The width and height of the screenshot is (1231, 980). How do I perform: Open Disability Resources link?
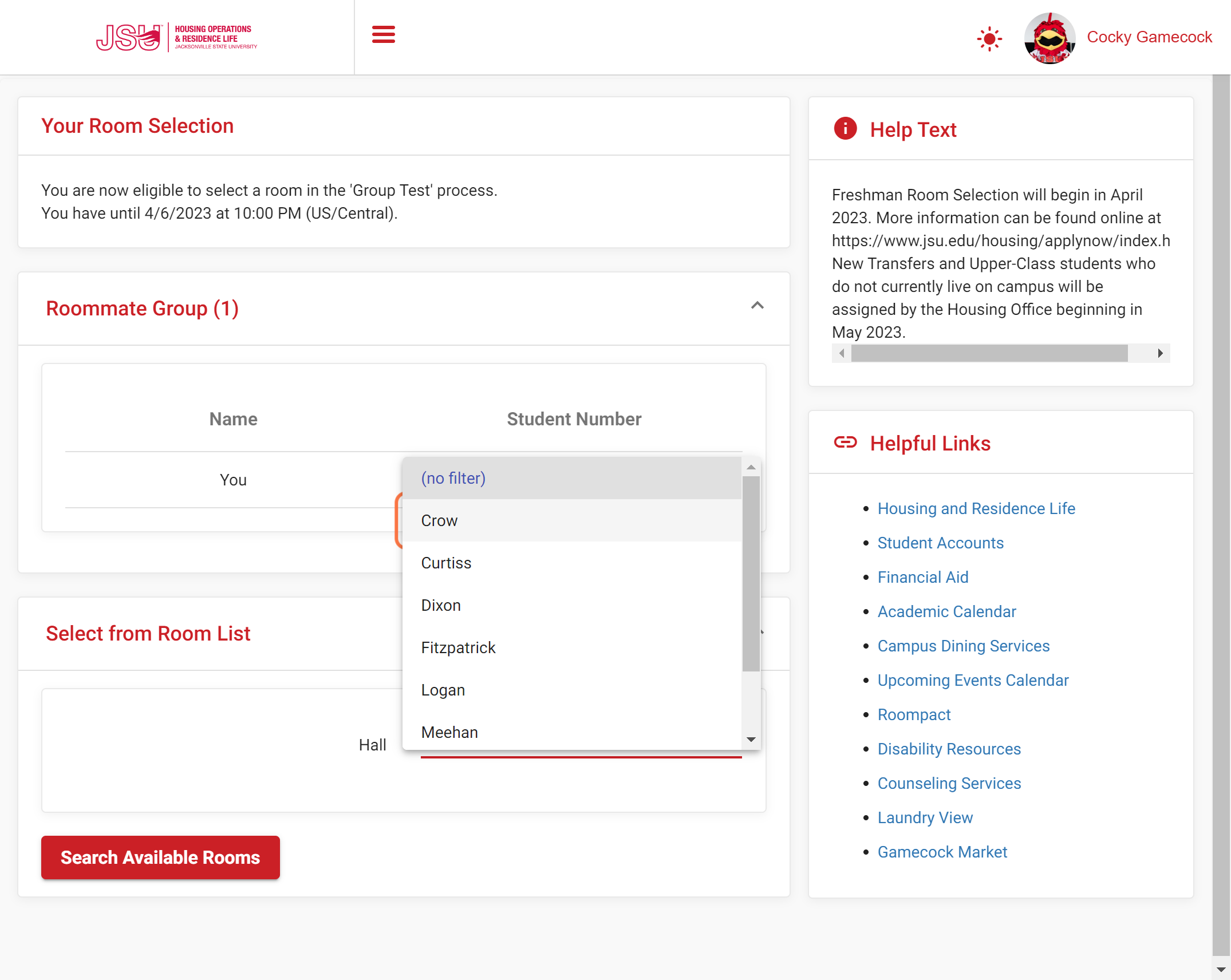[x=949, y=749]
